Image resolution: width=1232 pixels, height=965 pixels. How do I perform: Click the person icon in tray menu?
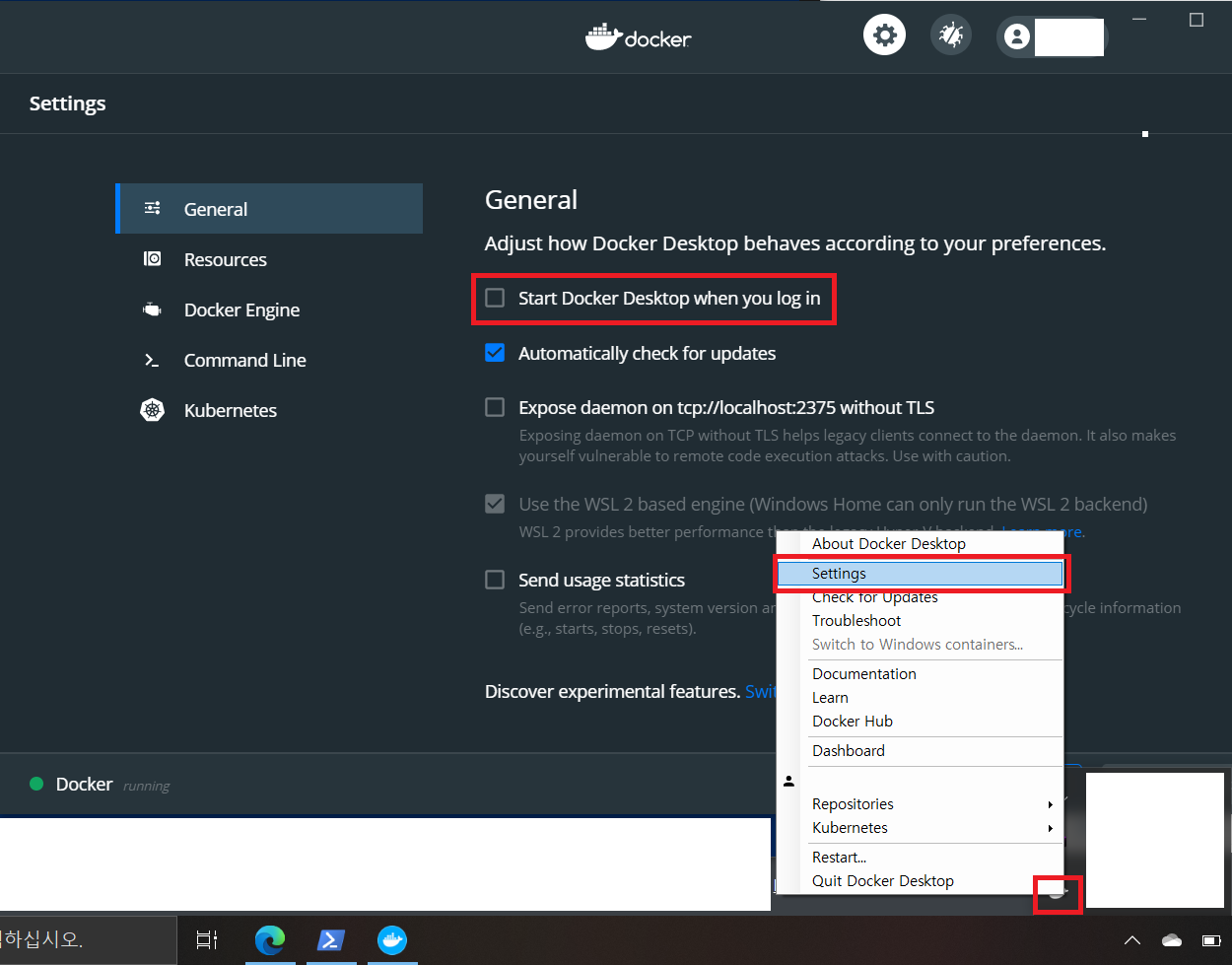[788, 781]
